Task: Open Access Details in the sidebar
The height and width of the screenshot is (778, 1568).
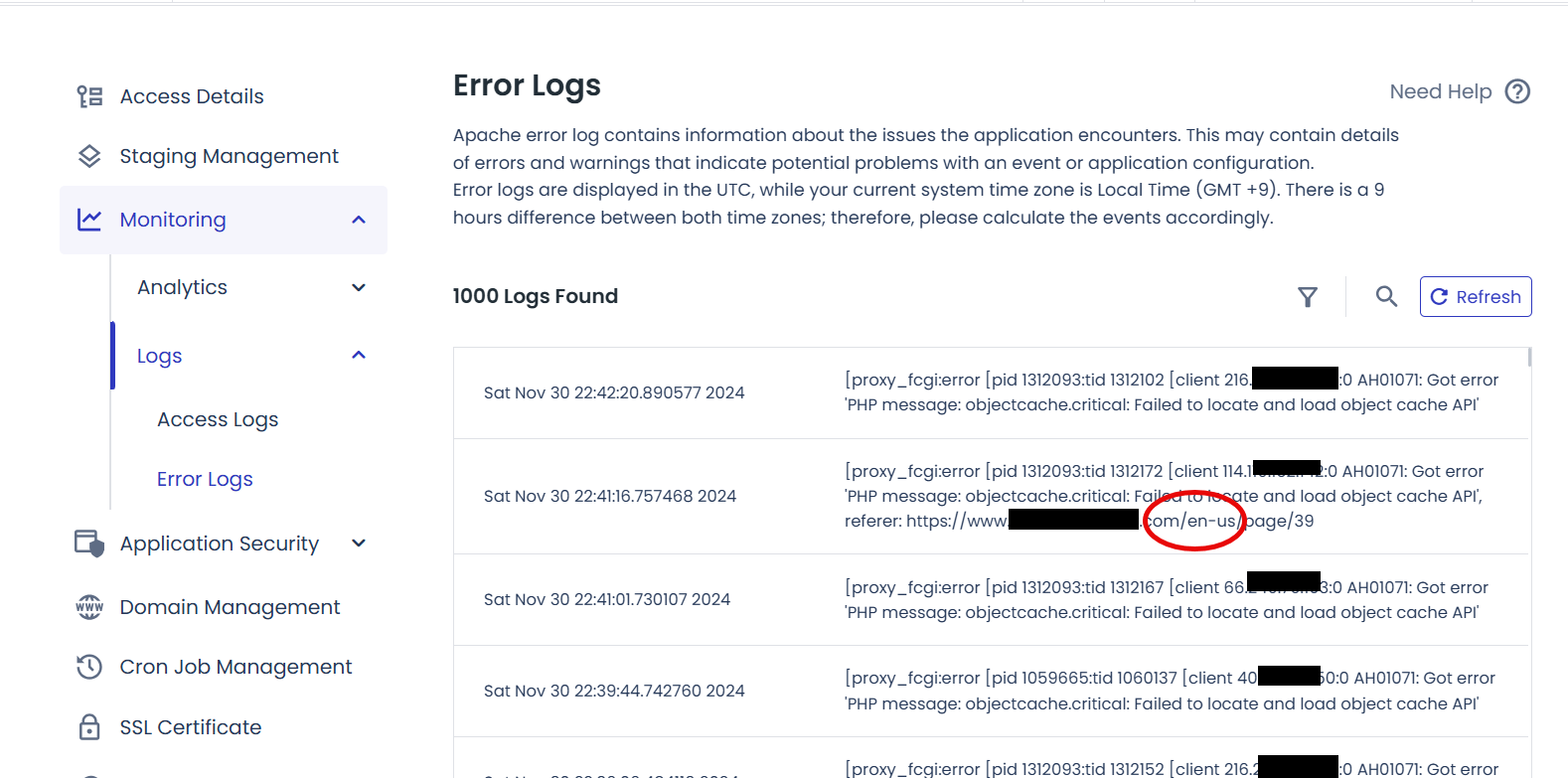Action: [192, 96]
